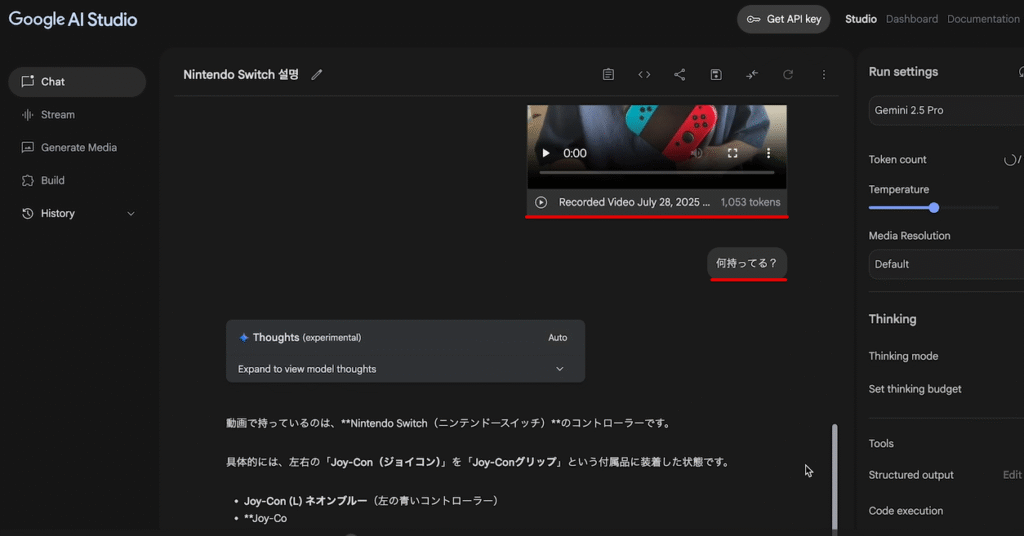Click the Structured output setting
This screenshot has width=1024, height=536.
(911, 475)
